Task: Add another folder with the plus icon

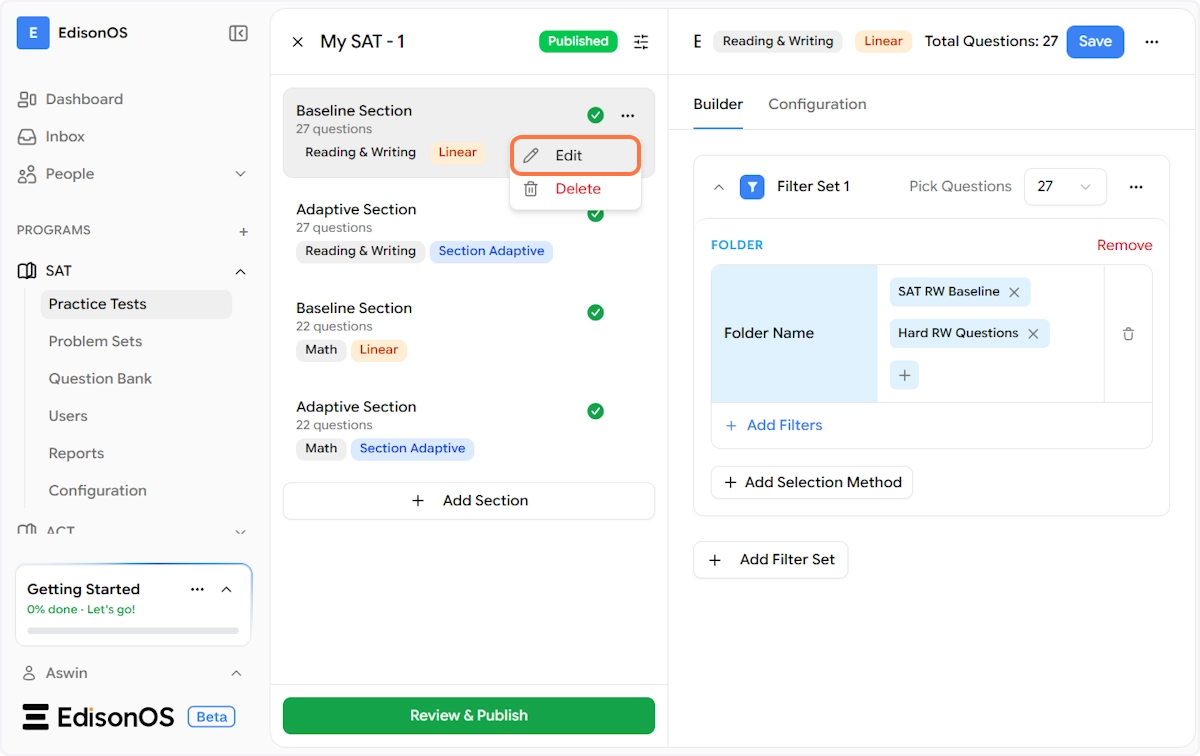Action: pyautogui.click(x=904, y=375)
